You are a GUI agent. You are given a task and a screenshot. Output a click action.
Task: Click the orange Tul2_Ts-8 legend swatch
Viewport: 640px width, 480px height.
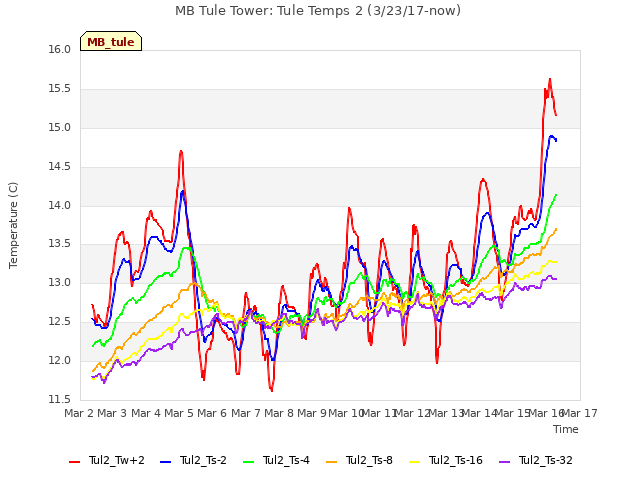point(332,461)
